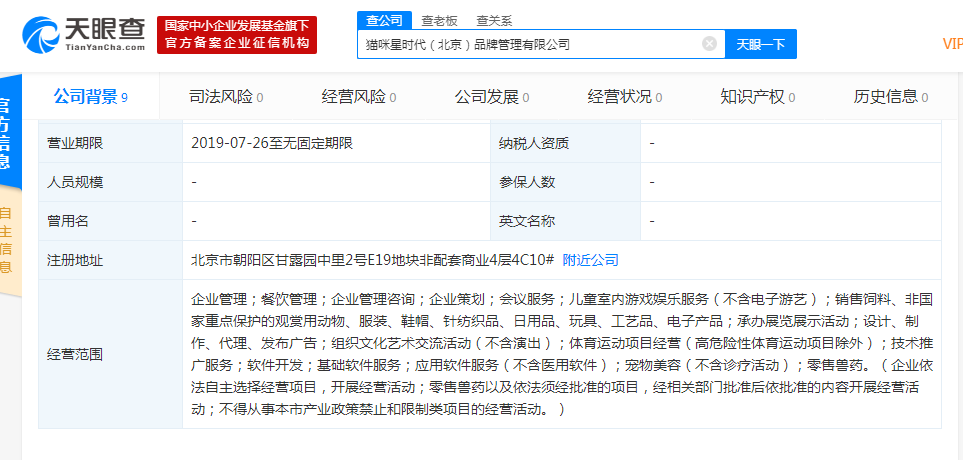Open the 公司发展 tab

(491, 96)
